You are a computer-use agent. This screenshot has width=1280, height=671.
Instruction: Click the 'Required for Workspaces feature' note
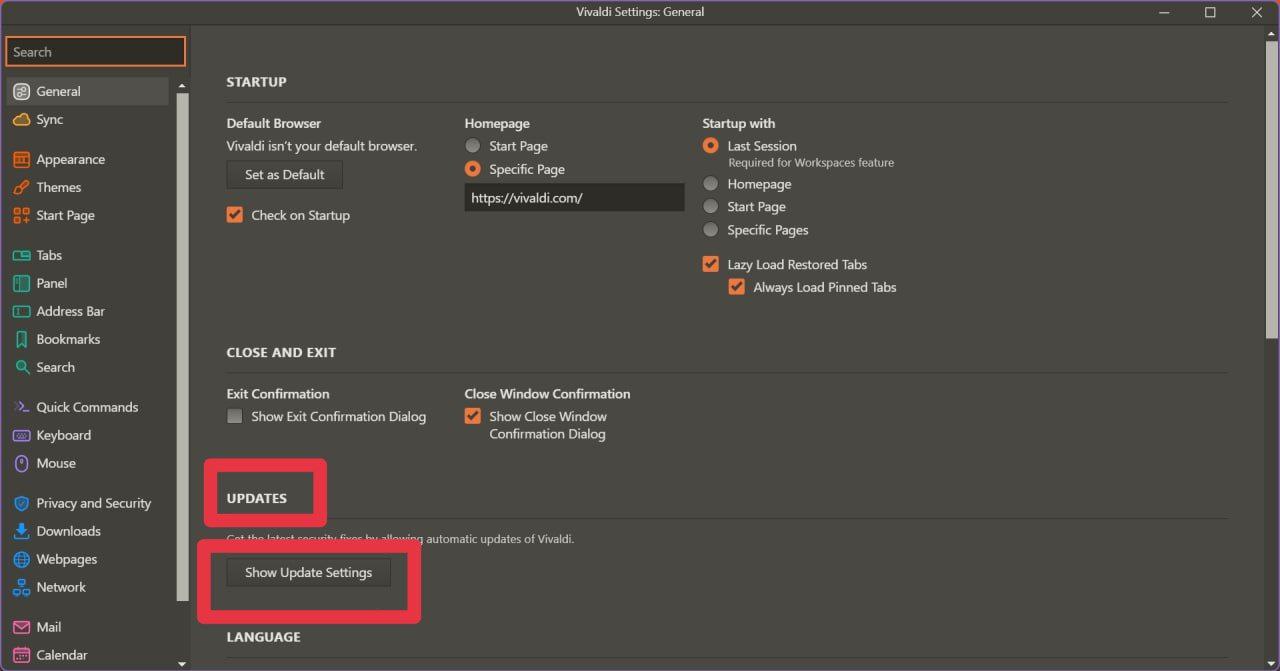[811, 162]
